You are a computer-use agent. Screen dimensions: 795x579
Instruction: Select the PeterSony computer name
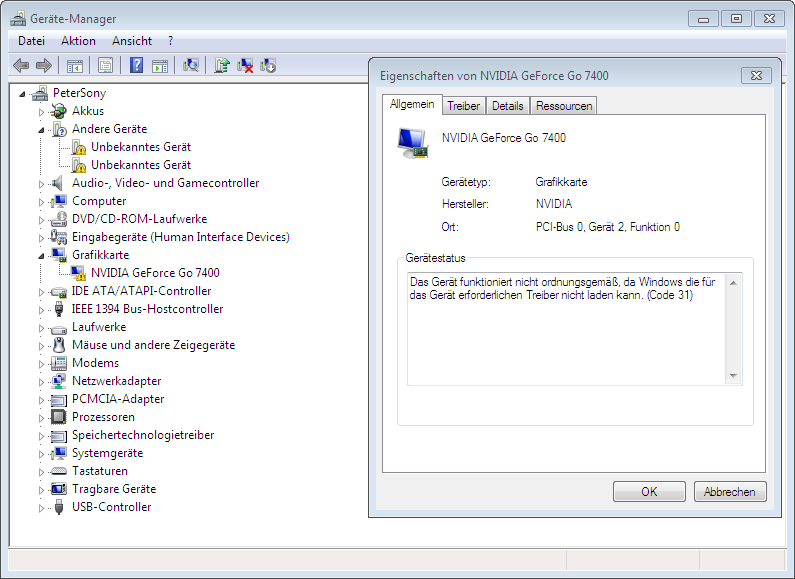click(79, 93)
